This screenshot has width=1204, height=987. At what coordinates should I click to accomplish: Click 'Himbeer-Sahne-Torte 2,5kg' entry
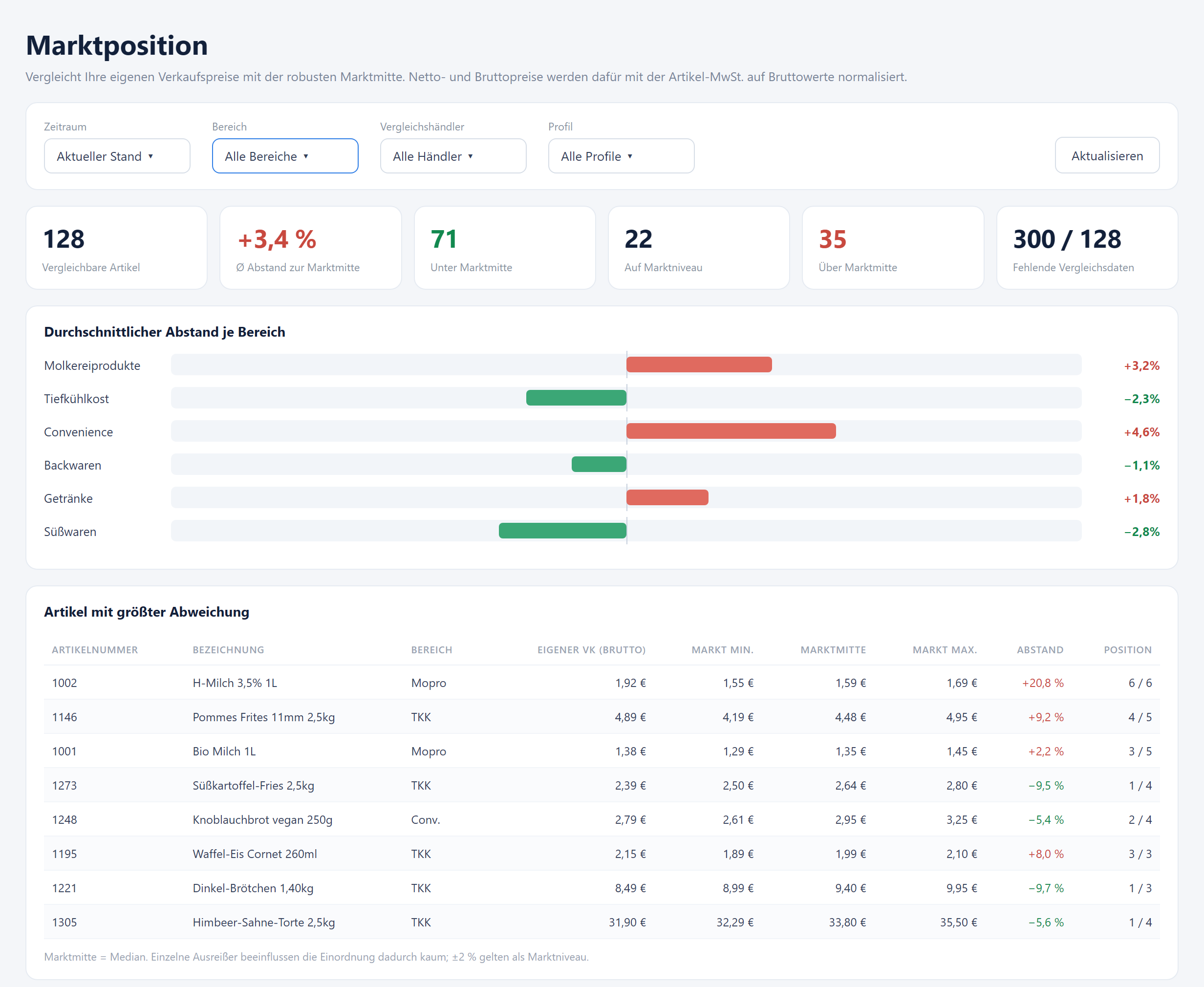[263, 922]
